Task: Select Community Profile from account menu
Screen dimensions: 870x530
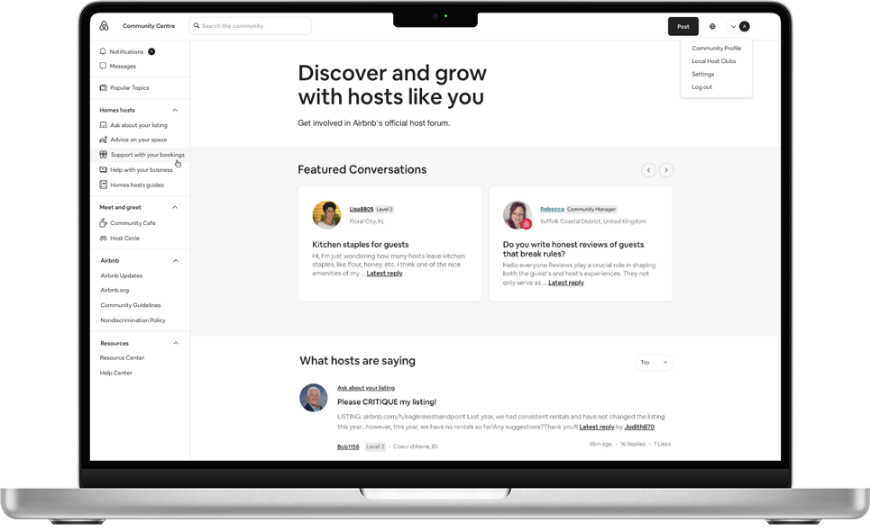Action: click(x=716, y=48)
